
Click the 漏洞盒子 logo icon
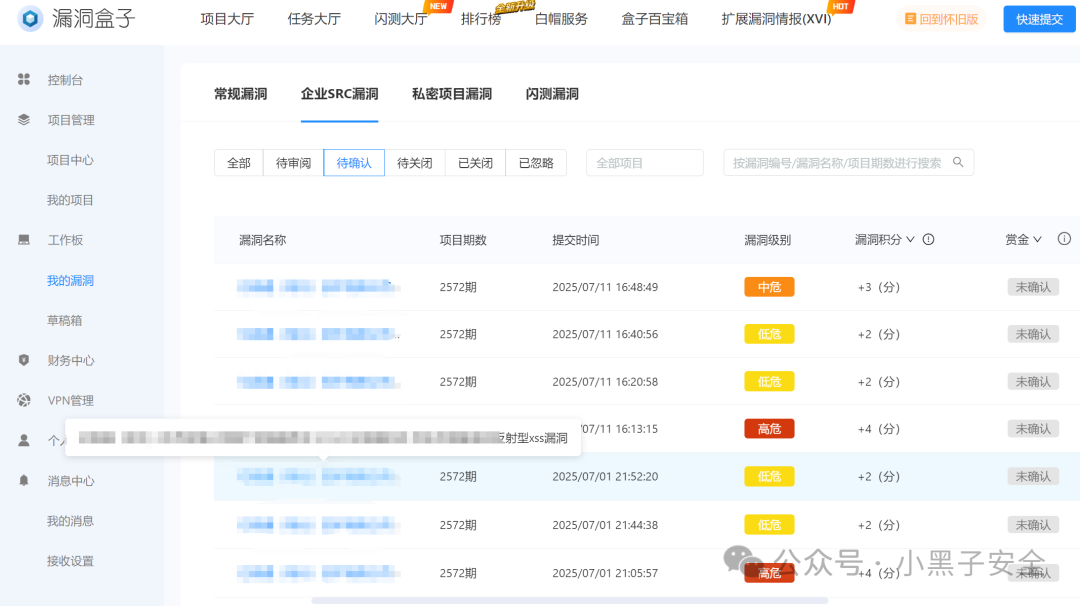click(x=30, y=19)
